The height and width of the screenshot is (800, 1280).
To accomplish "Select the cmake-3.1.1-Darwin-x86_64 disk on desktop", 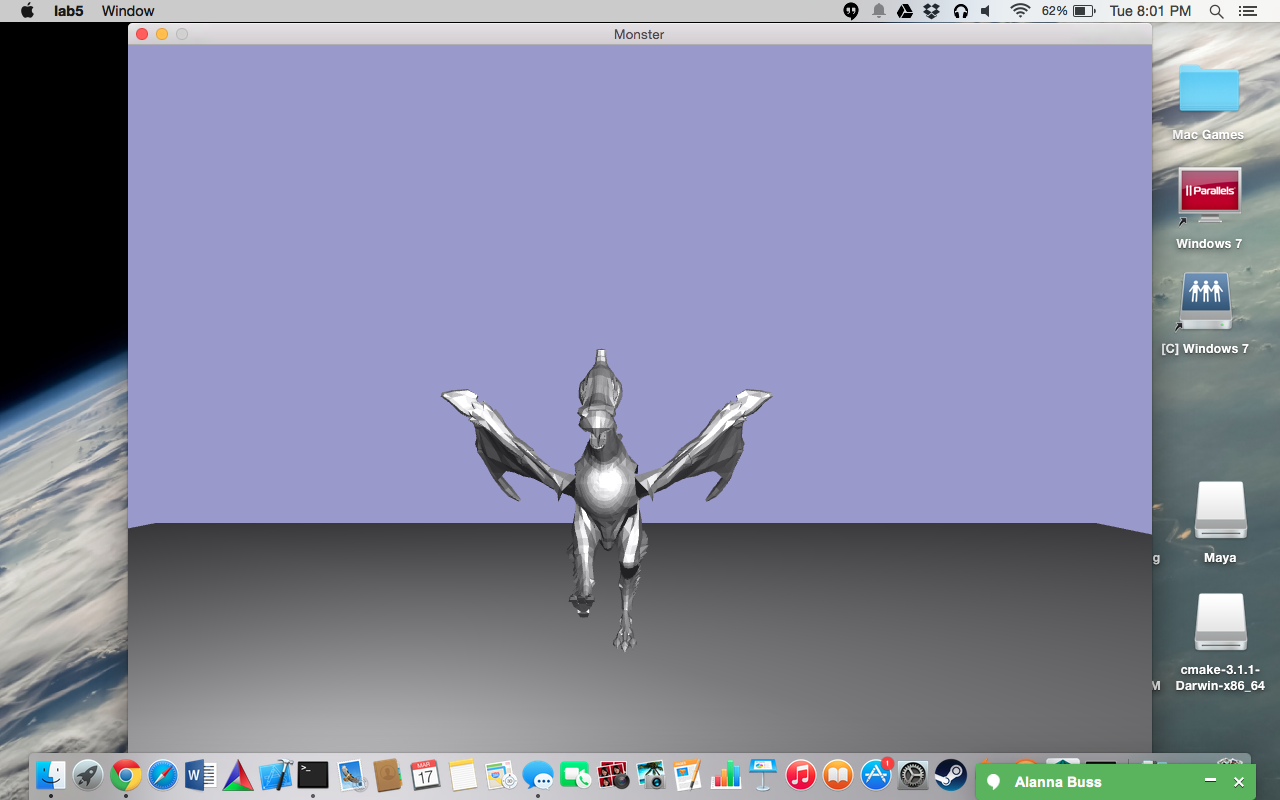I will tap(1221, 643).
